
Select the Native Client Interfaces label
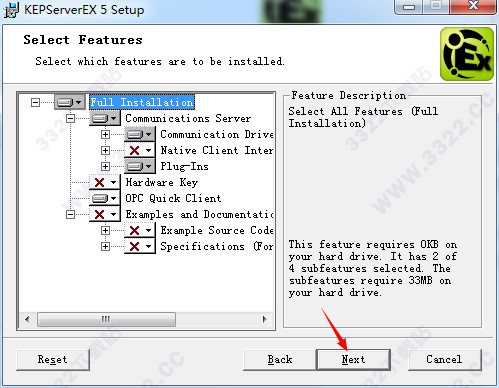(x=217, y=150)
